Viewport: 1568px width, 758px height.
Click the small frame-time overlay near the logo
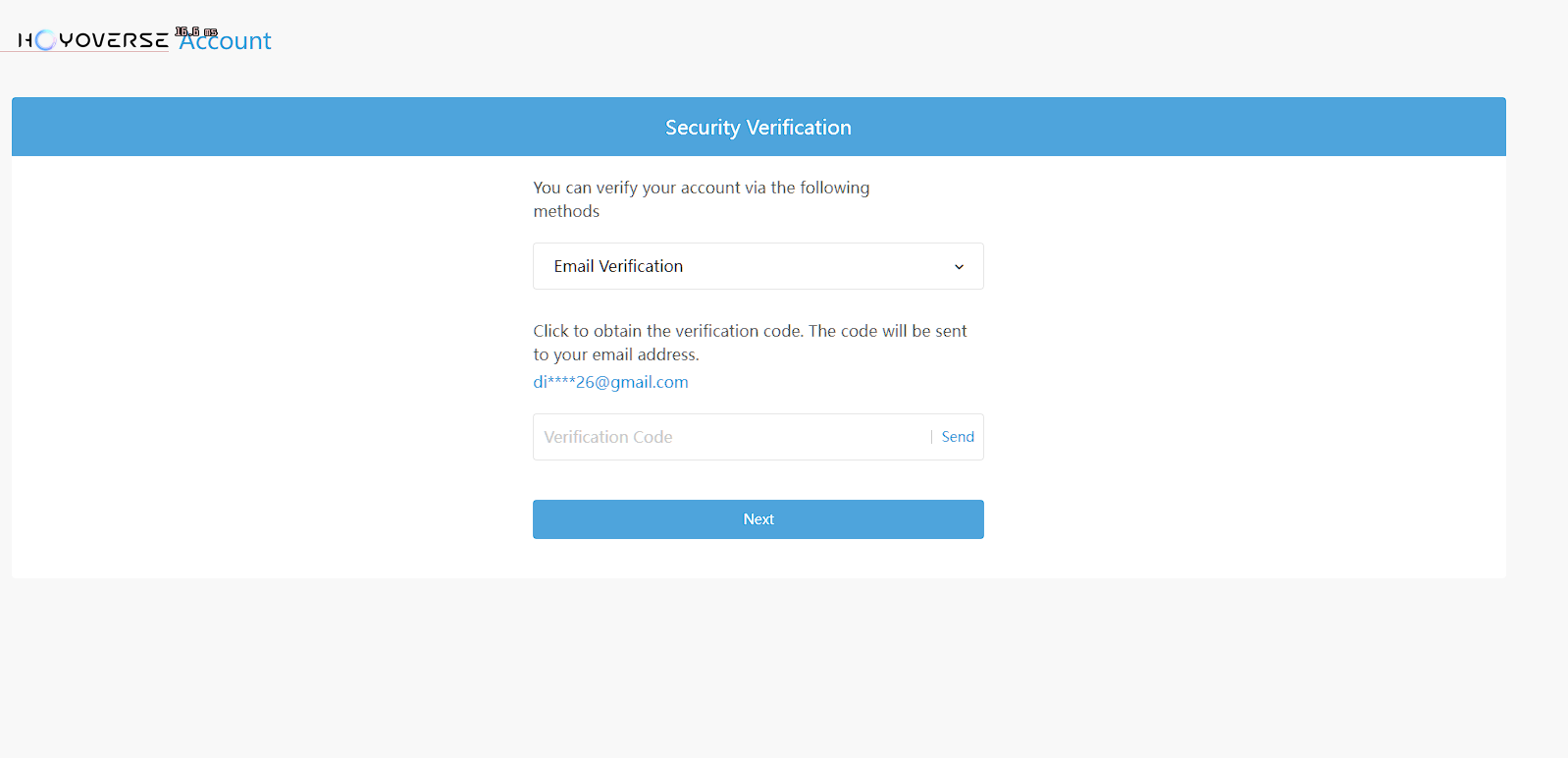(x=196, y=32)
